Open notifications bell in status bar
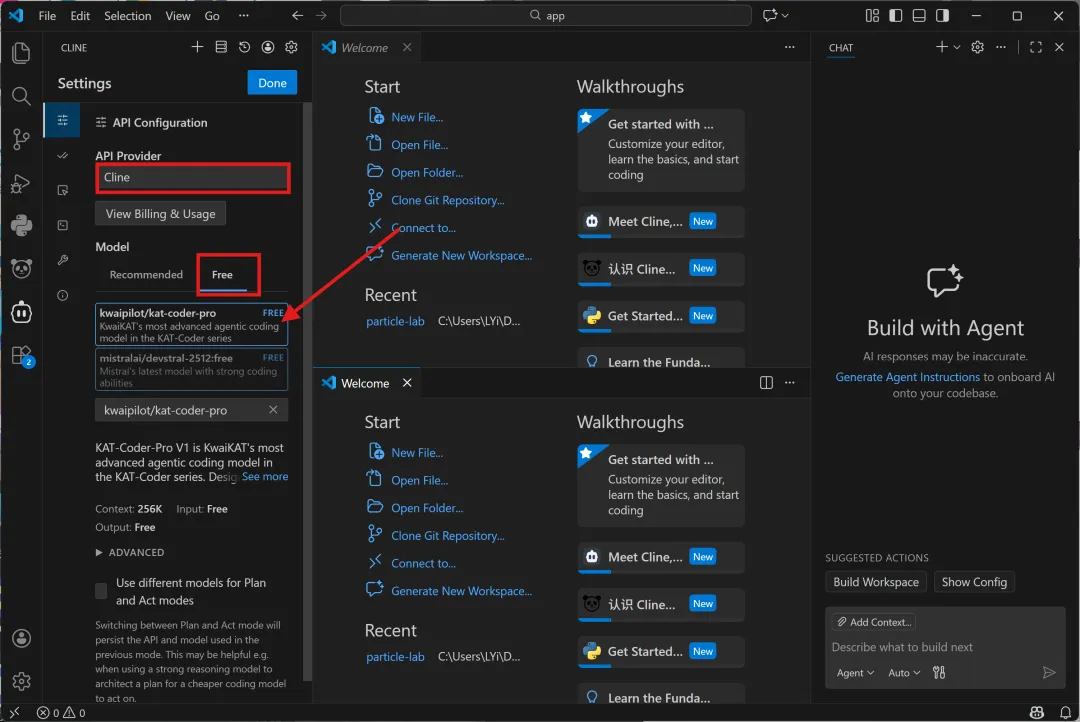 tap(1065, 712)
